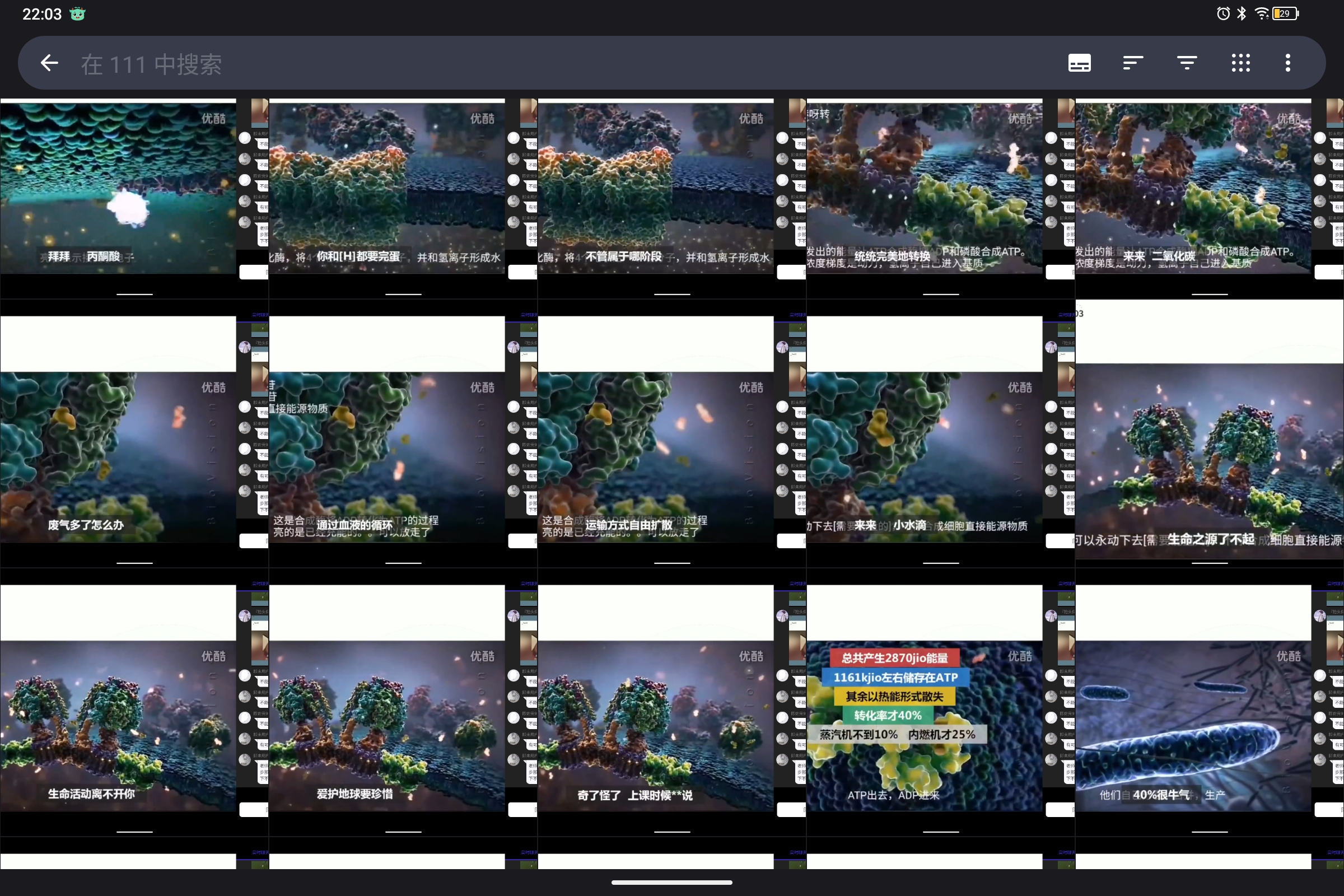Open thumbnail captioned '爱护地球要珍惜'
Screen dimensions: 1344x896
tap(403, 702)
